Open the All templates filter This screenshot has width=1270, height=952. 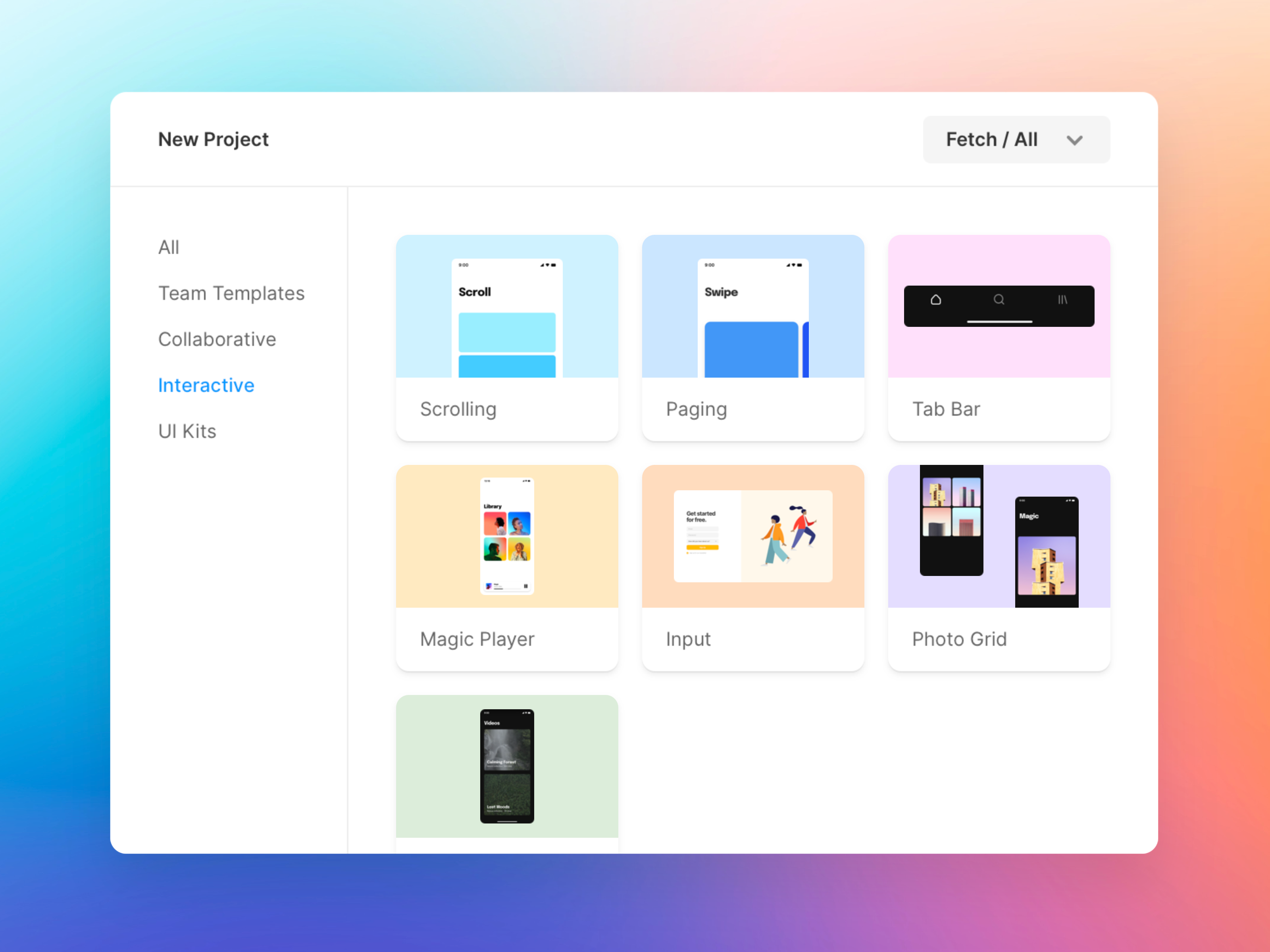[168, 248]
